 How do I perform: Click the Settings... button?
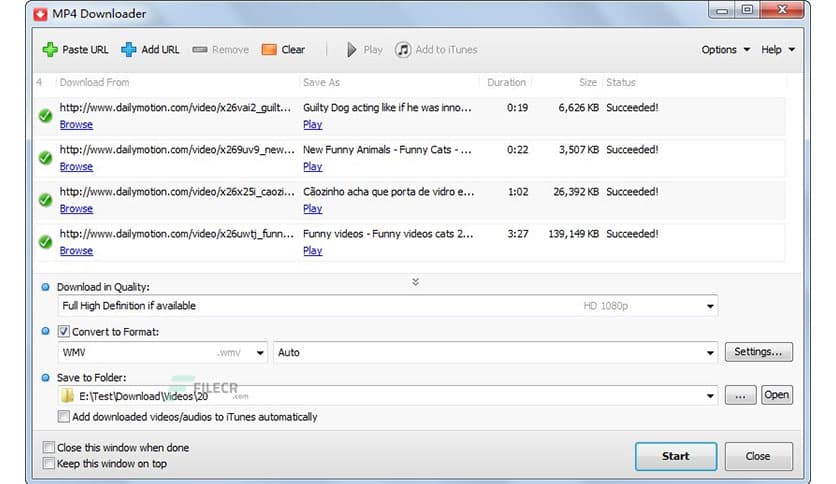[758, 352]
